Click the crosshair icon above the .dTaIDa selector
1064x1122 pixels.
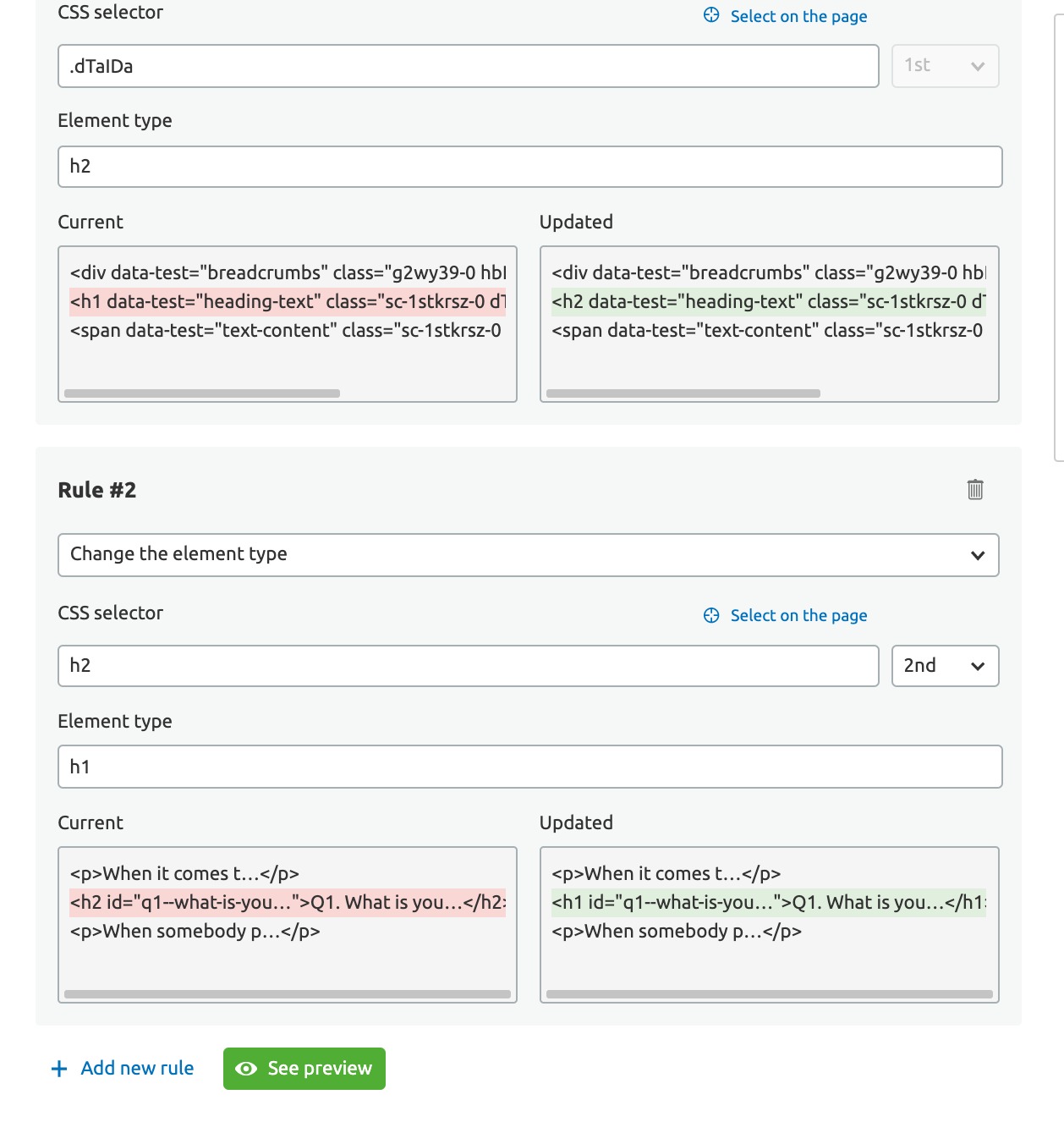tap(711, 15)
